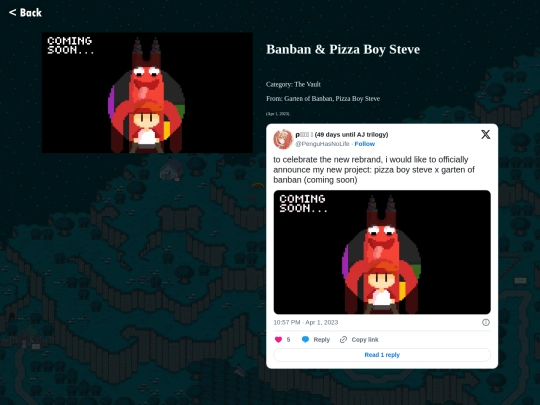Viewport: 540px width, 405px height.
Task: Like the tweet with heart icon
Action: click(x=278, y=340)
